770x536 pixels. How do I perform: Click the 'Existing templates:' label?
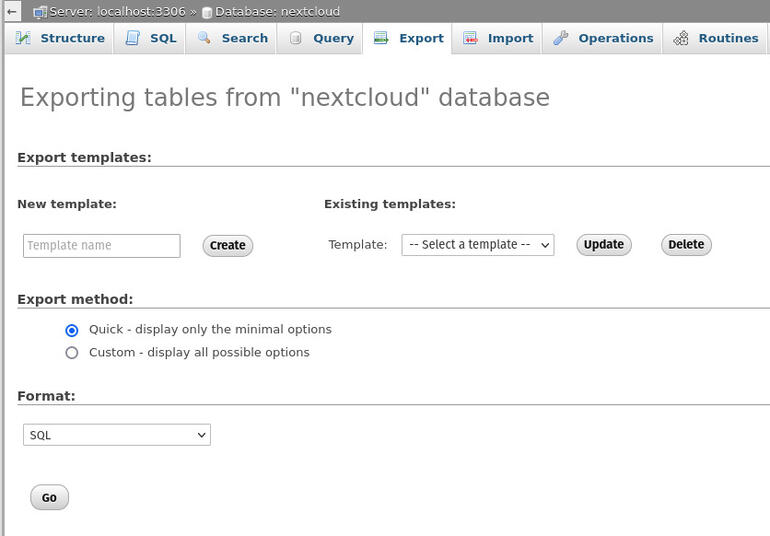390,204
